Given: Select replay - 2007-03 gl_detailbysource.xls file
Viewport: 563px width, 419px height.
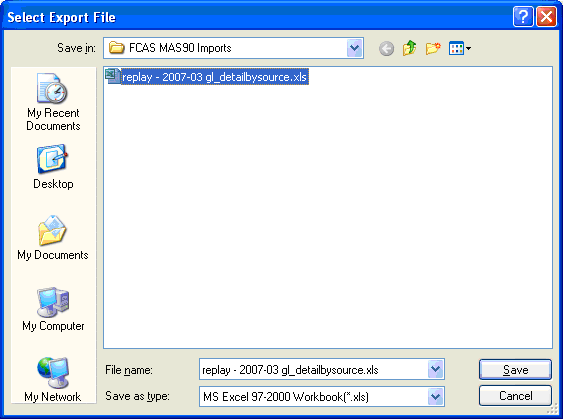Looking at the screenshot, I should tap(214, 77).
